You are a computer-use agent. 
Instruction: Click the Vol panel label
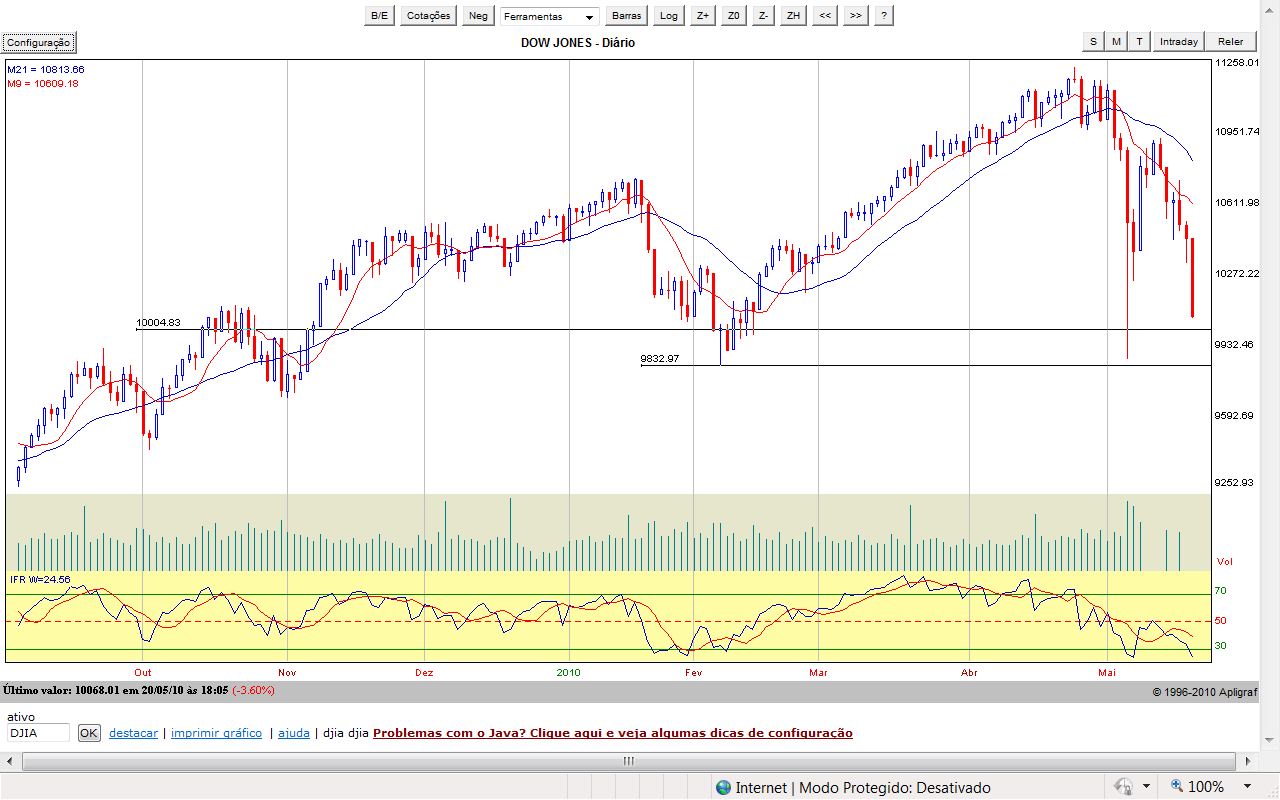coord(1225,562)
